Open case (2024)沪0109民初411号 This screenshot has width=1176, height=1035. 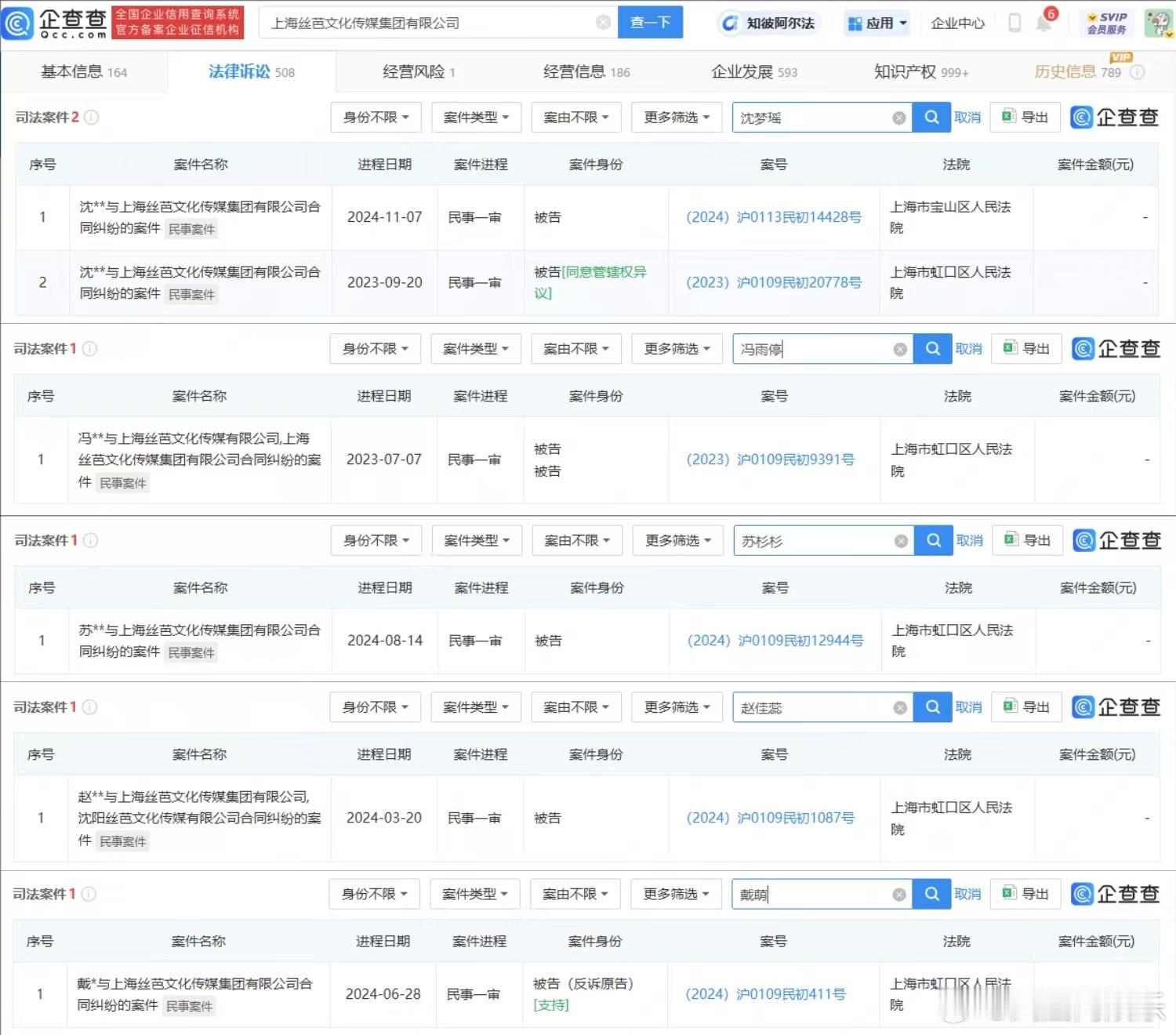766,994
